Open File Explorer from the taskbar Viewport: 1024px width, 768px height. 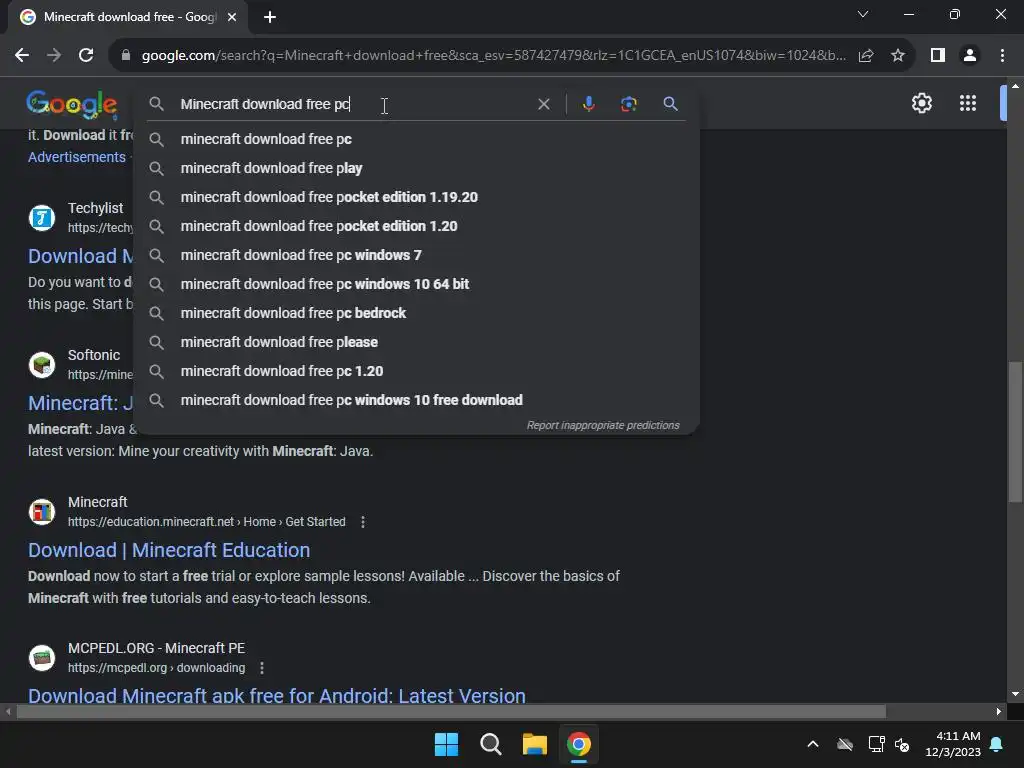[535, 744]
